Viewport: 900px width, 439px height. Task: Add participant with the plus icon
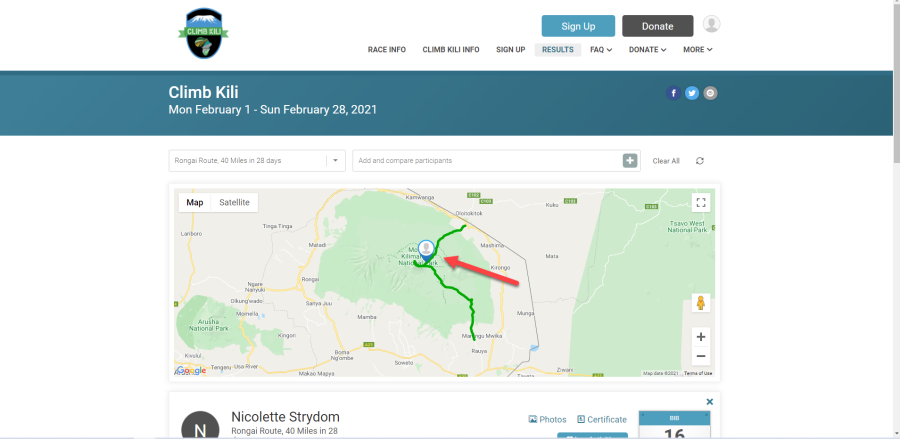[x=630, y=161]
